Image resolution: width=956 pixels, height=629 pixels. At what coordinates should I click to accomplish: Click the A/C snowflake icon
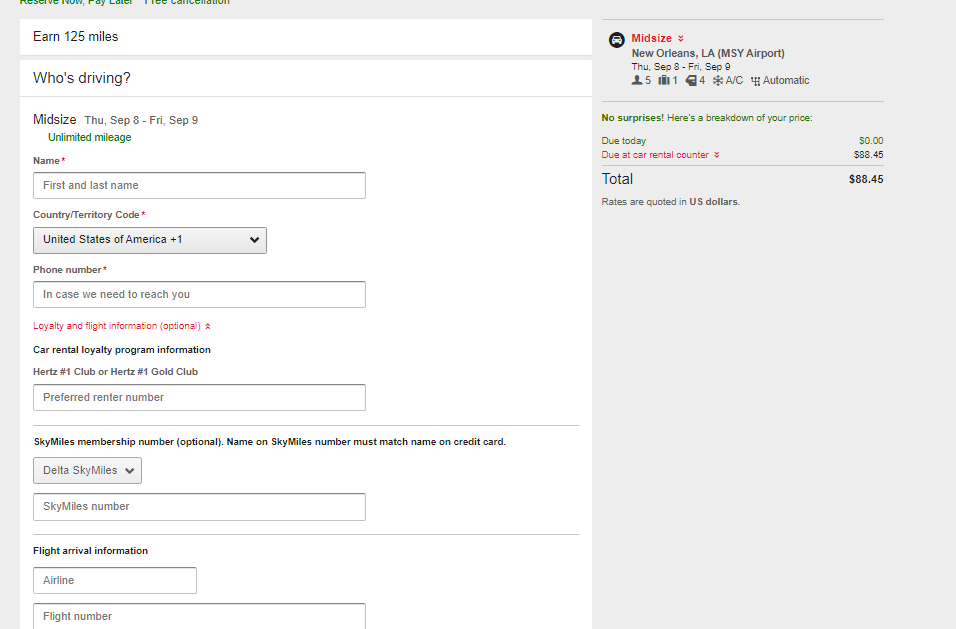718,80
